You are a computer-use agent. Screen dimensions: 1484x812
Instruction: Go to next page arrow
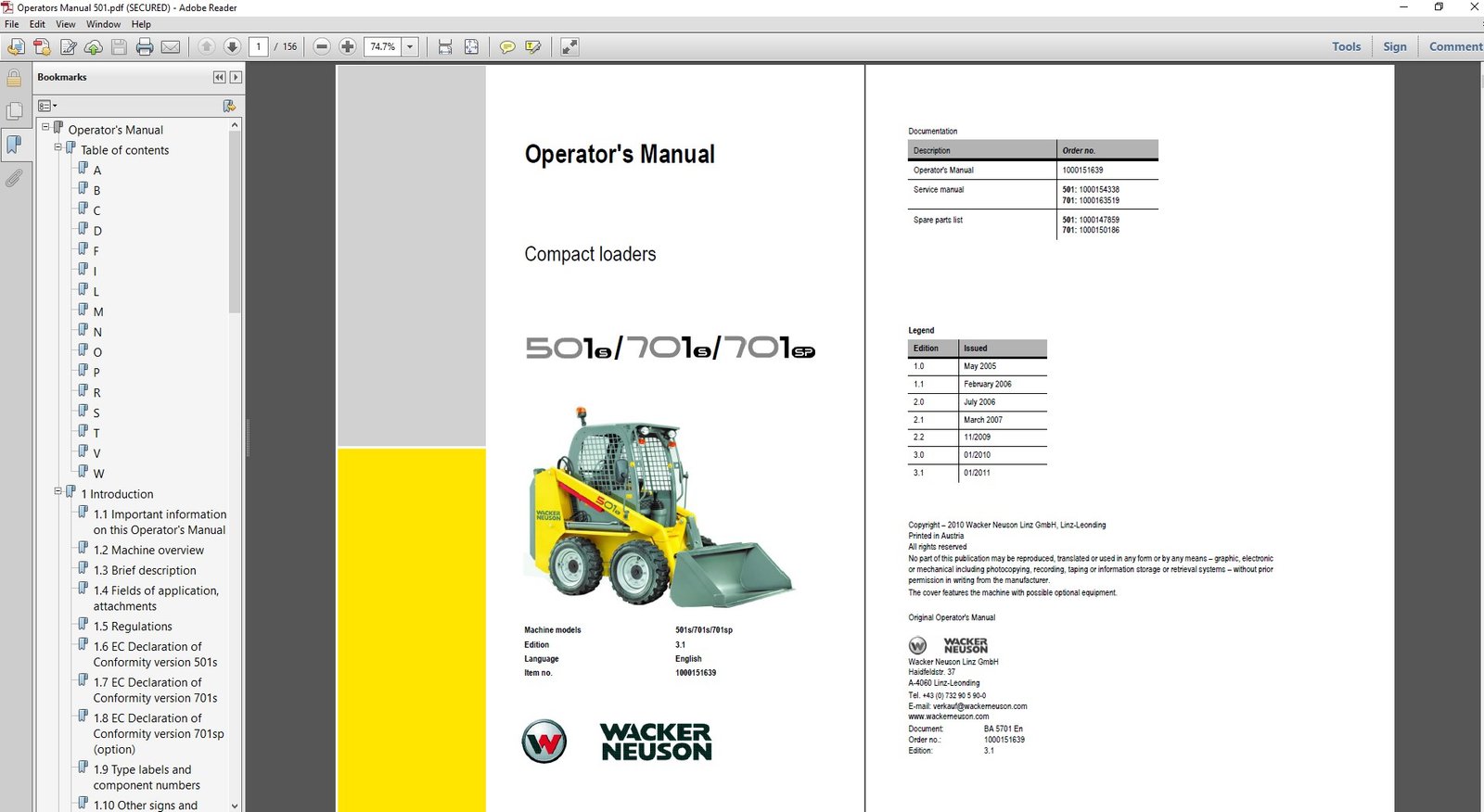point(232,47)
